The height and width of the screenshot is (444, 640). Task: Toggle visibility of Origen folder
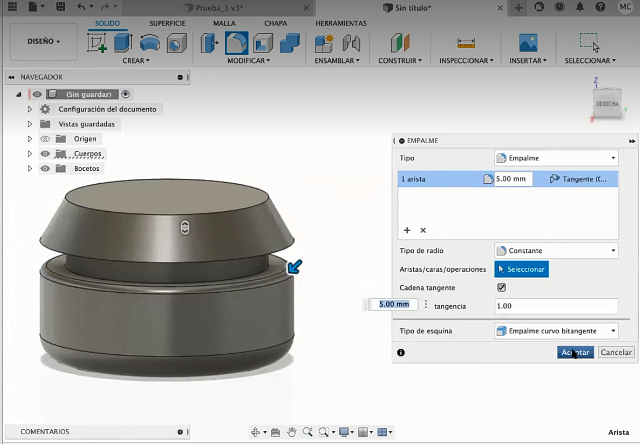(45, 139)
